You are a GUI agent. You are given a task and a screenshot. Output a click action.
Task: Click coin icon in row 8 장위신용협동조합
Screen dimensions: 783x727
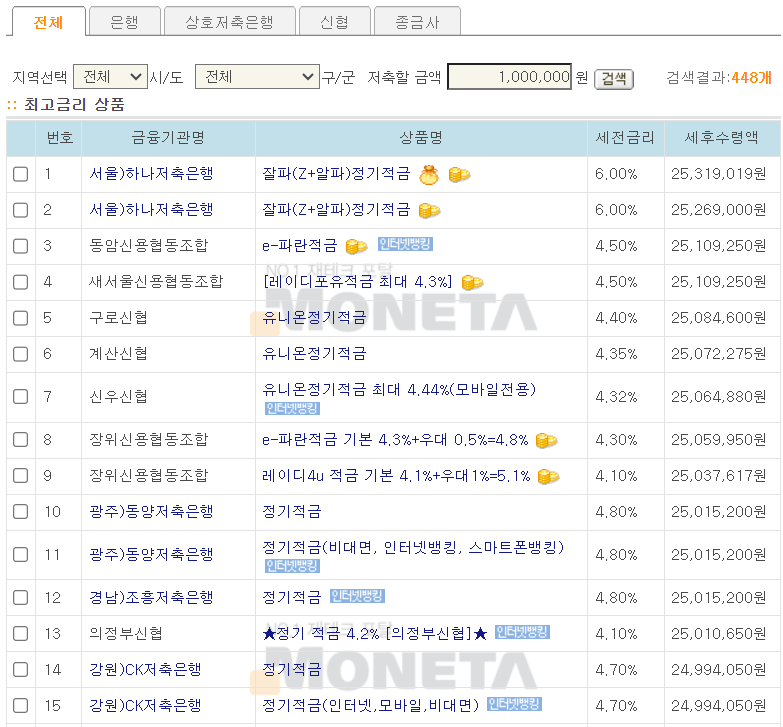[x=546, y=441]
